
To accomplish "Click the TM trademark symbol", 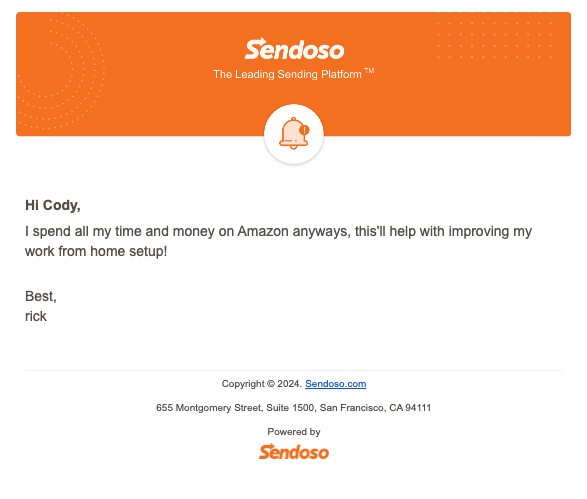I will click(x=369, y=71).
